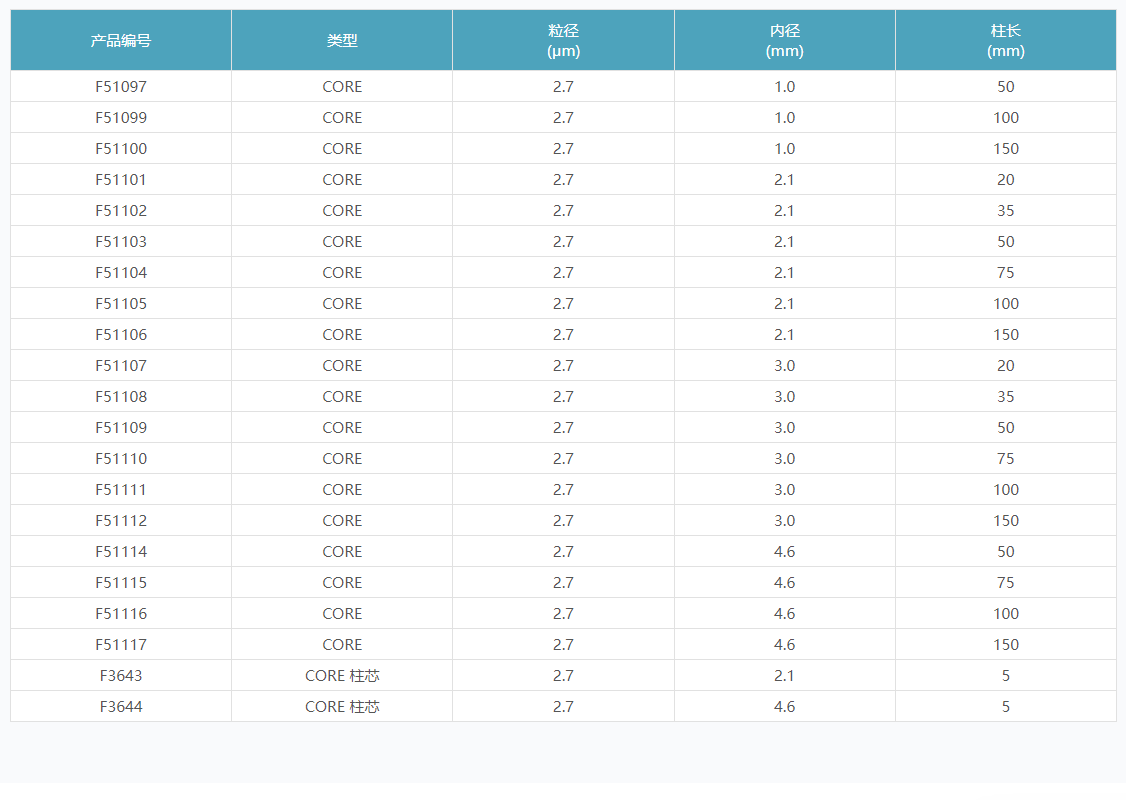Click product code F51103
This screenshot has height=800, width=1126.
(x=121, y=242)
